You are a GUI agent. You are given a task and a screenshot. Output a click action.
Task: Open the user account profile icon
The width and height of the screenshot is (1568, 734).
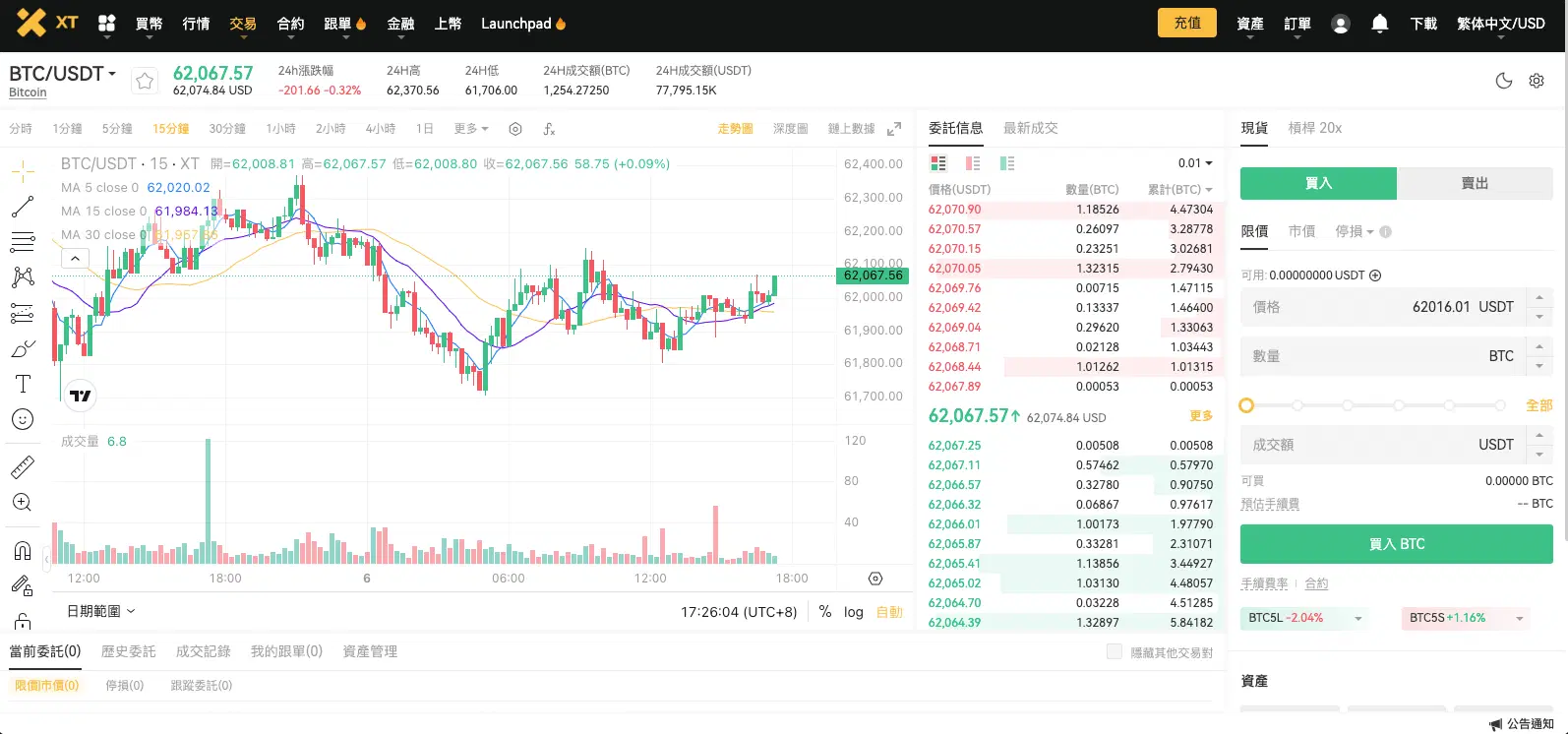click(1340, 24)
